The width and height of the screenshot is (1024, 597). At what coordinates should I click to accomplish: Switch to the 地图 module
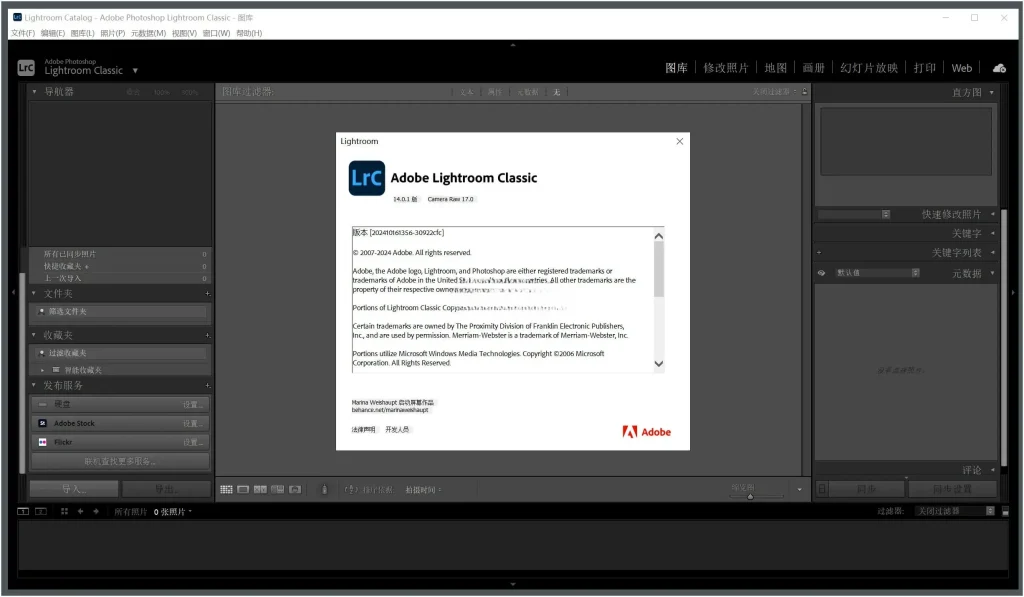[x=773, y=68]
